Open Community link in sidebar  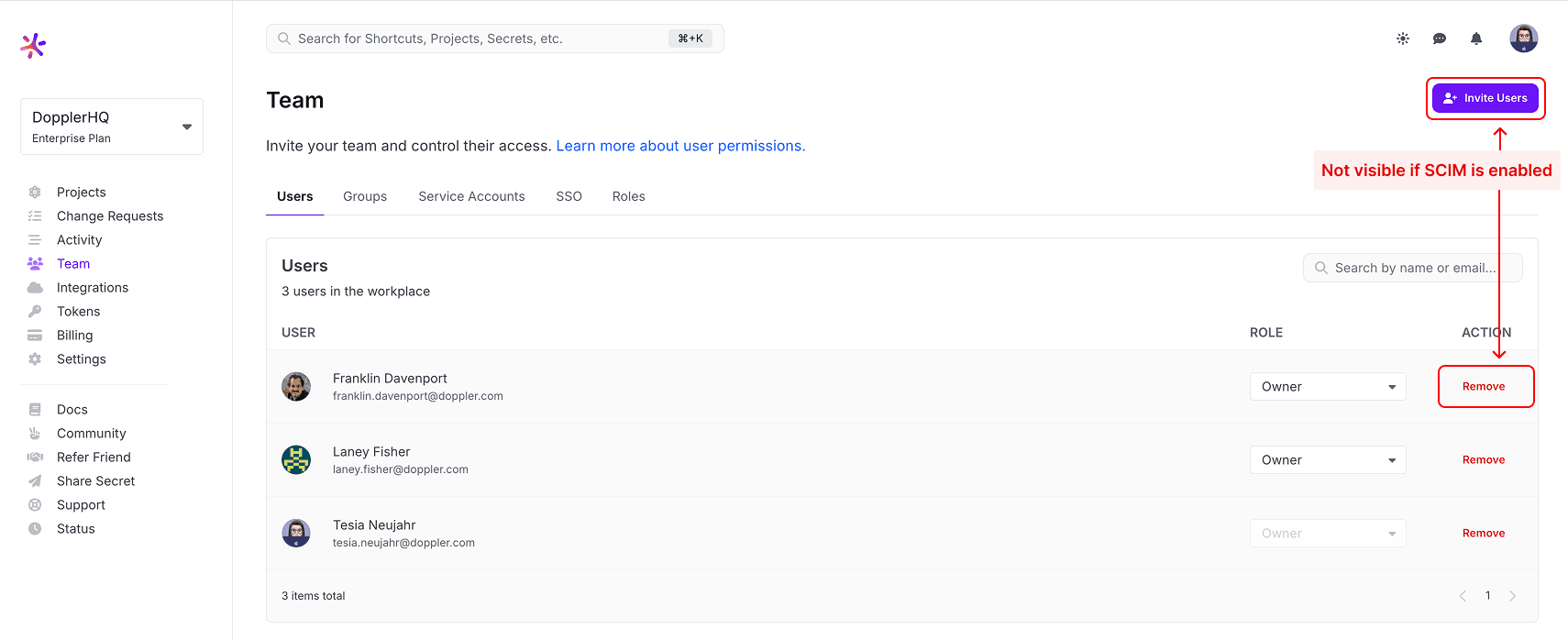click(92, 433)
